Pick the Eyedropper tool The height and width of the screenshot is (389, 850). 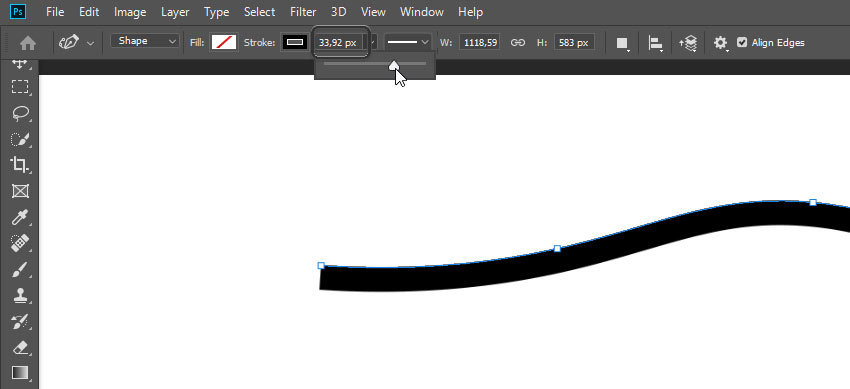pyautogui.click(x=20, y=218)
